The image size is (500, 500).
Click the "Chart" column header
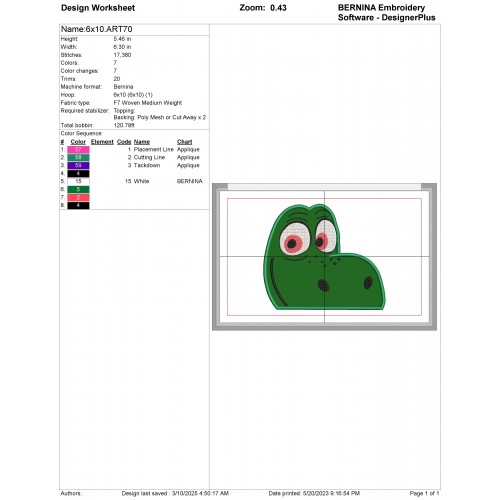185,142
